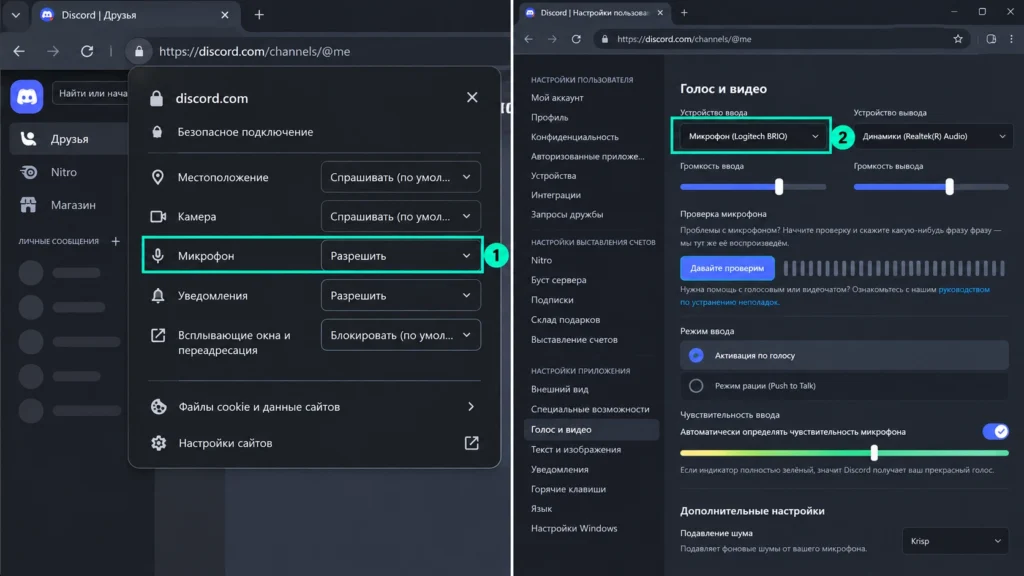Viewport: 1024px width, 576px height.
Task: Adjust Громкость ввода slider handle
Action: 778,187
